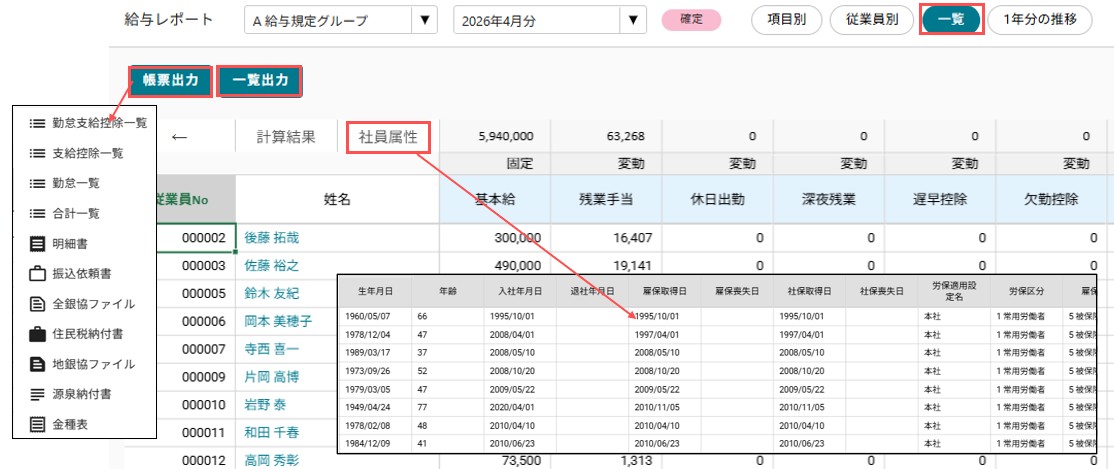Choose 勤怠一覧 from output menu
1114x469 pixels.
(x=75, y=183)
